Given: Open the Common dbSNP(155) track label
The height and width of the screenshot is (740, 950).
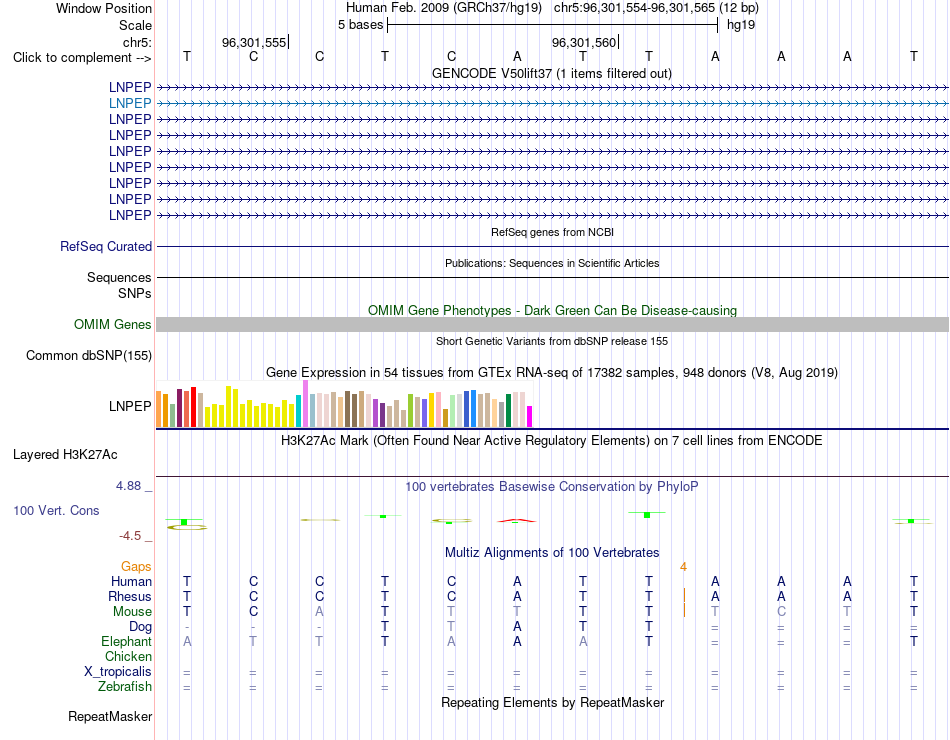Looking at the screenshot, I should pyautogui.click(x=89, y=355).
